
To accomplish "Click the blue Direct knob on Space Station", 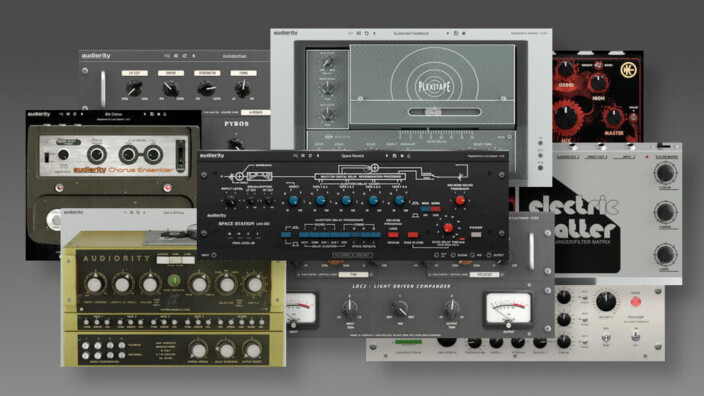I will (x=293, y=200).
